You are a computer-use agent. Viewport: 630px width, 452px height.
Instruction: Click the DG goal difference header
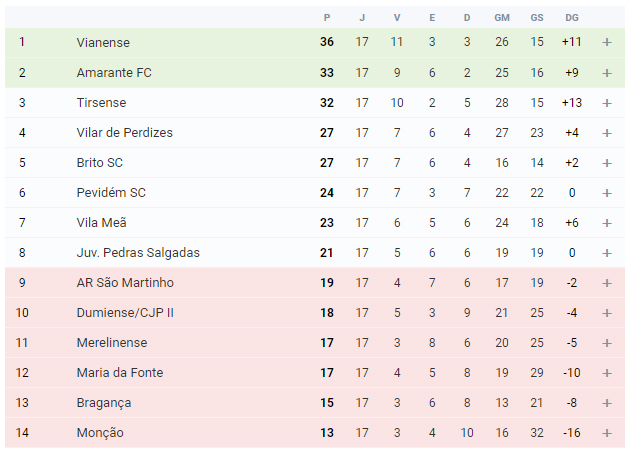(x=572, y=18)
